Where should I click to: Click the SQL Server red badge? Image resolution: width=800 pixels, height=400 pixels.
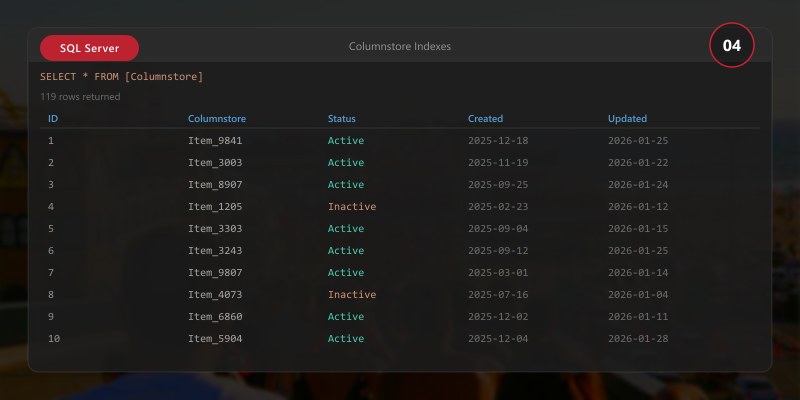pyautogui.click(x=89, y=48)
